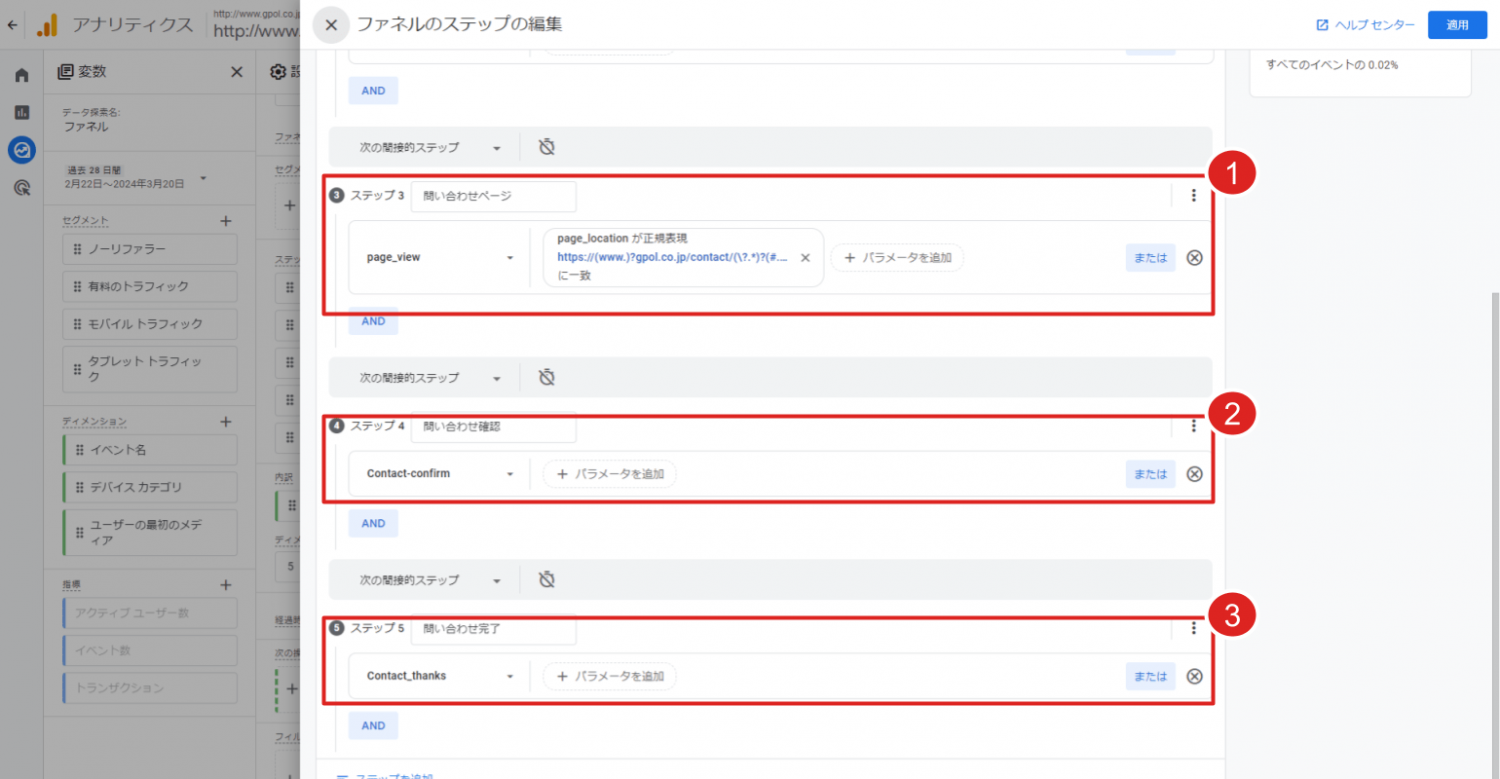Click the または button in step 4
Image resolution: width=1500 pixels, height=779 pixels.
(1150, 474)
